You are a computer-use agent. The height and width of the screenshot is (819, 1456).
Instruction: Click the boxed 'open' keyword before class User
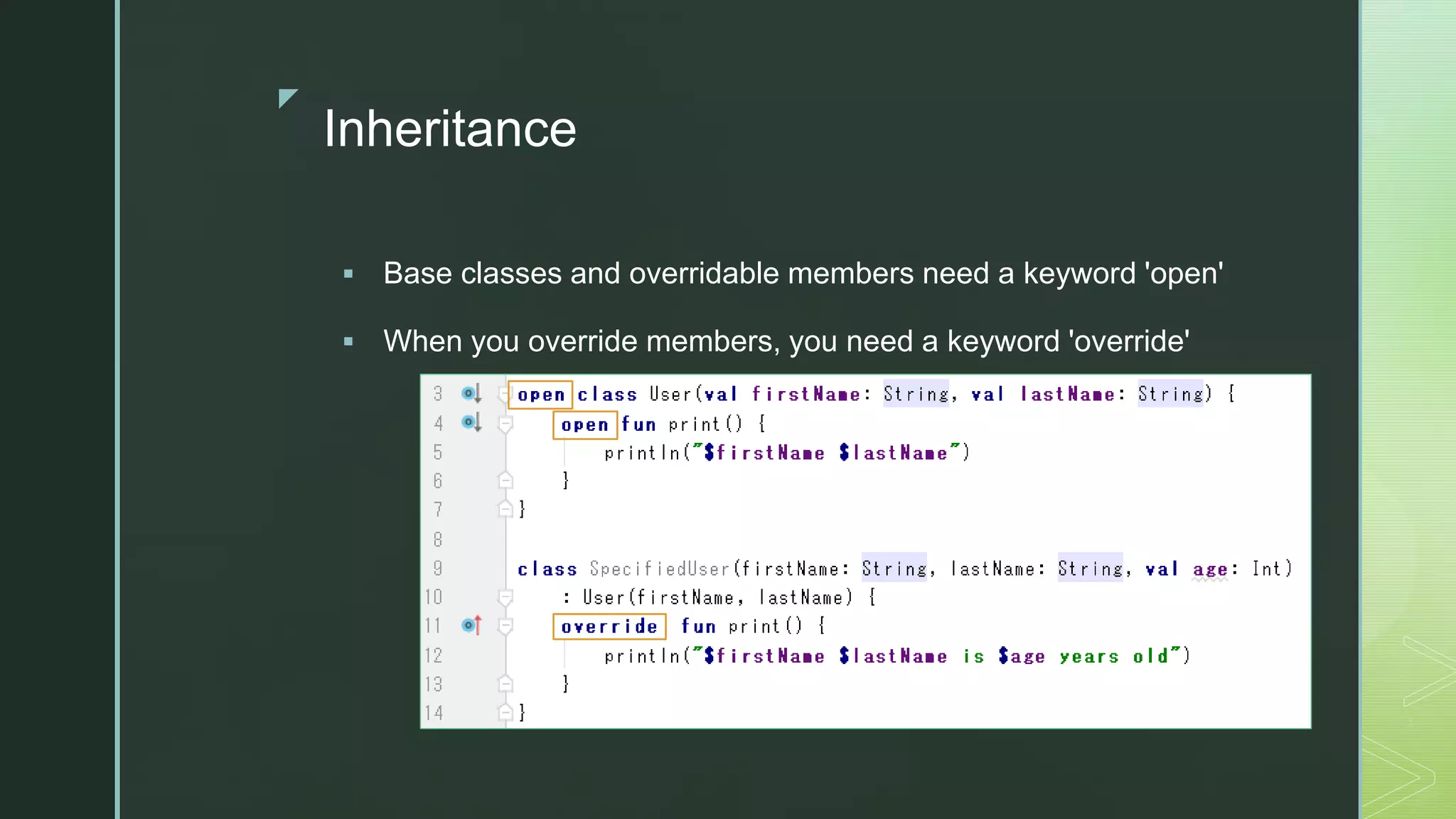[x=540, y=395]
